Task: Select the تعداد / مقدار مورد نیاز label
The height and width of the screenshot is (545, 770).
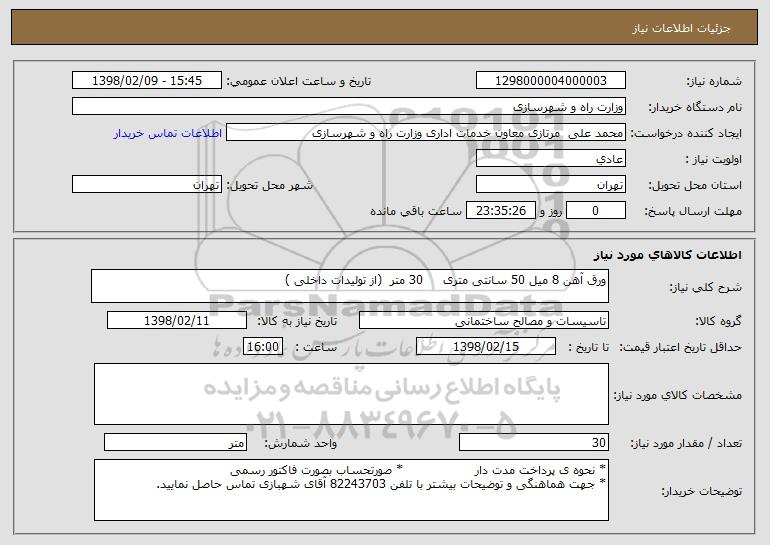Action: [686, 443]
